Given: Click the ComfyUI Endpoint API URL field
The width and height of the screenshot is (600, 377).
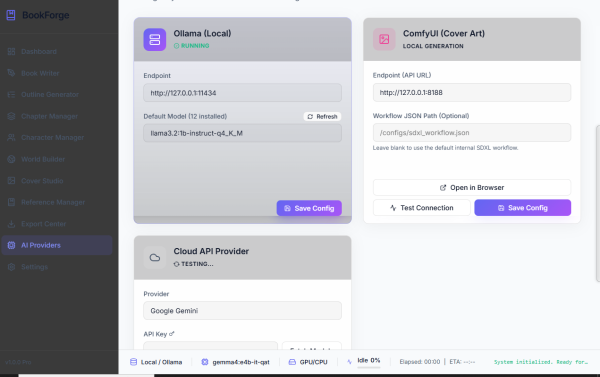Looking at the screenshot, I should [472, 92].
